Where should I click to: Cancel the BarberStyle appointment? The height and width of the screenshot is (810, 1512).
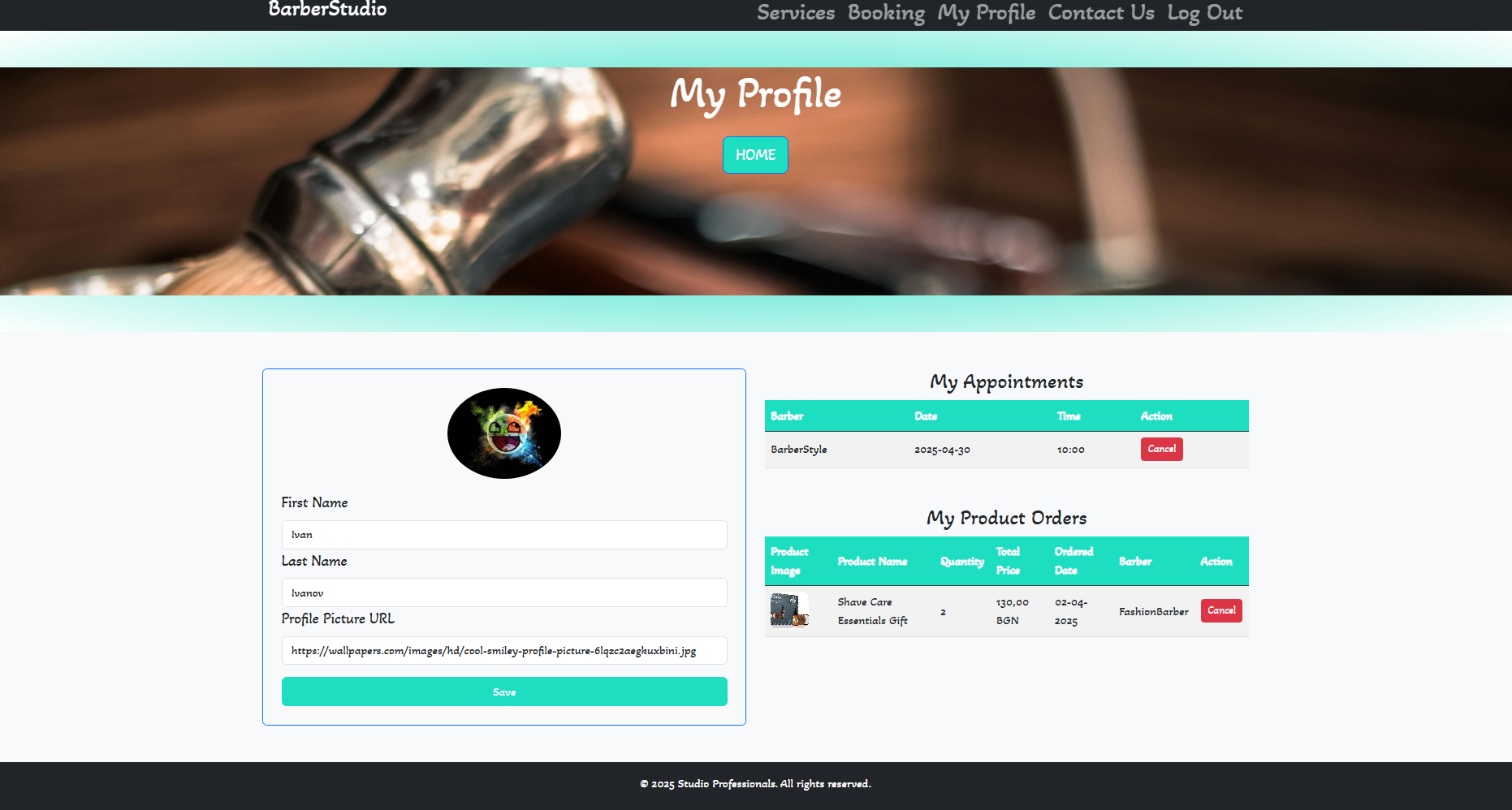(x=1161, y=449)
